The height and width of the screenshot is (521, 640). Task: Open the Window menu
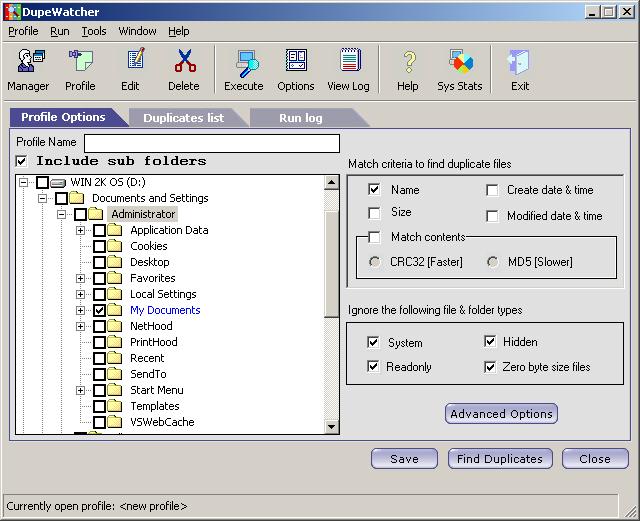point(137,31)
